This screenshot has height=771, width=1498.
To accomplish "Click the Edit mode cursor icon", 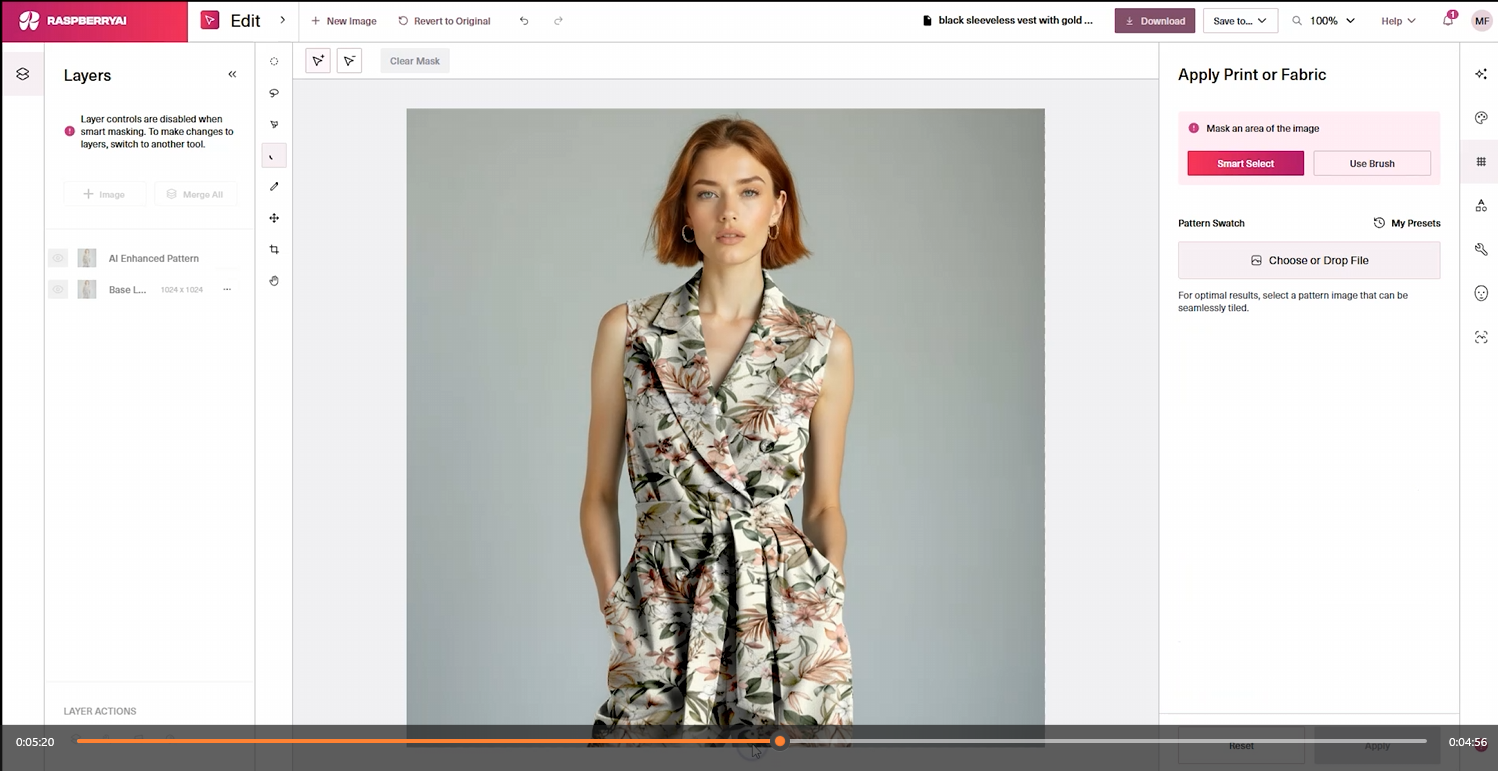I will point(210,21).
